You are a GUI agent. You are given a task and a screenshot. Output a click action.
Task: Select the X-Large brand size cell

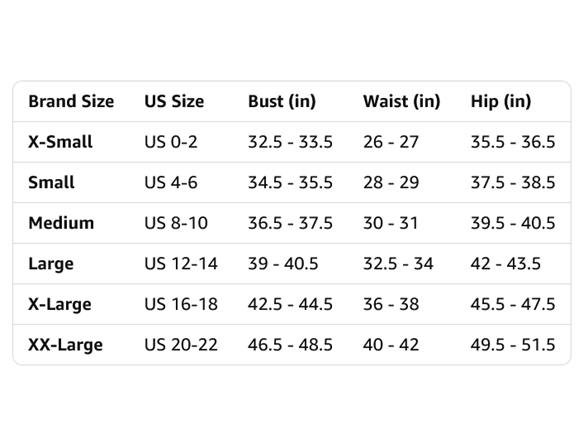60,304
